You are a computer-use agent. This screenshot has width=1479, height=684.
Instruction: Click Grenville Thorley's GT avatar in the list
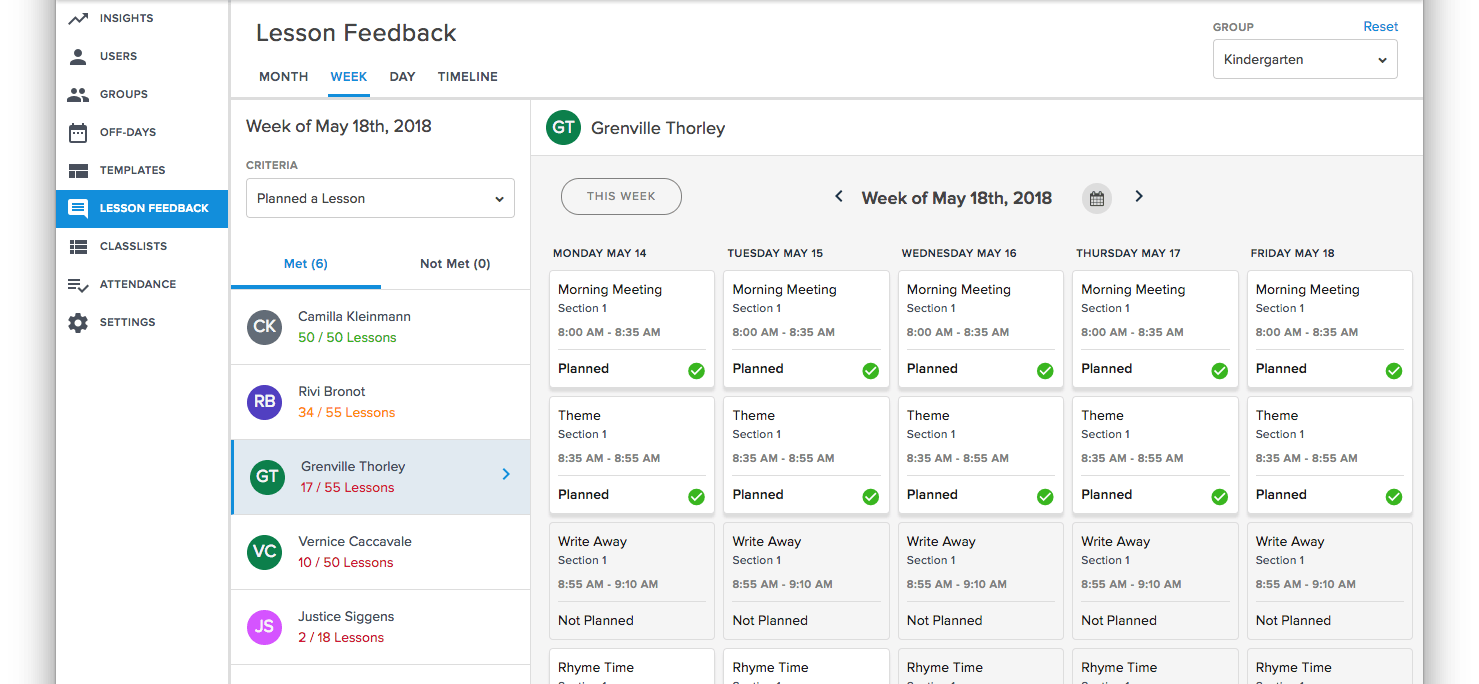tap(267, 477)
